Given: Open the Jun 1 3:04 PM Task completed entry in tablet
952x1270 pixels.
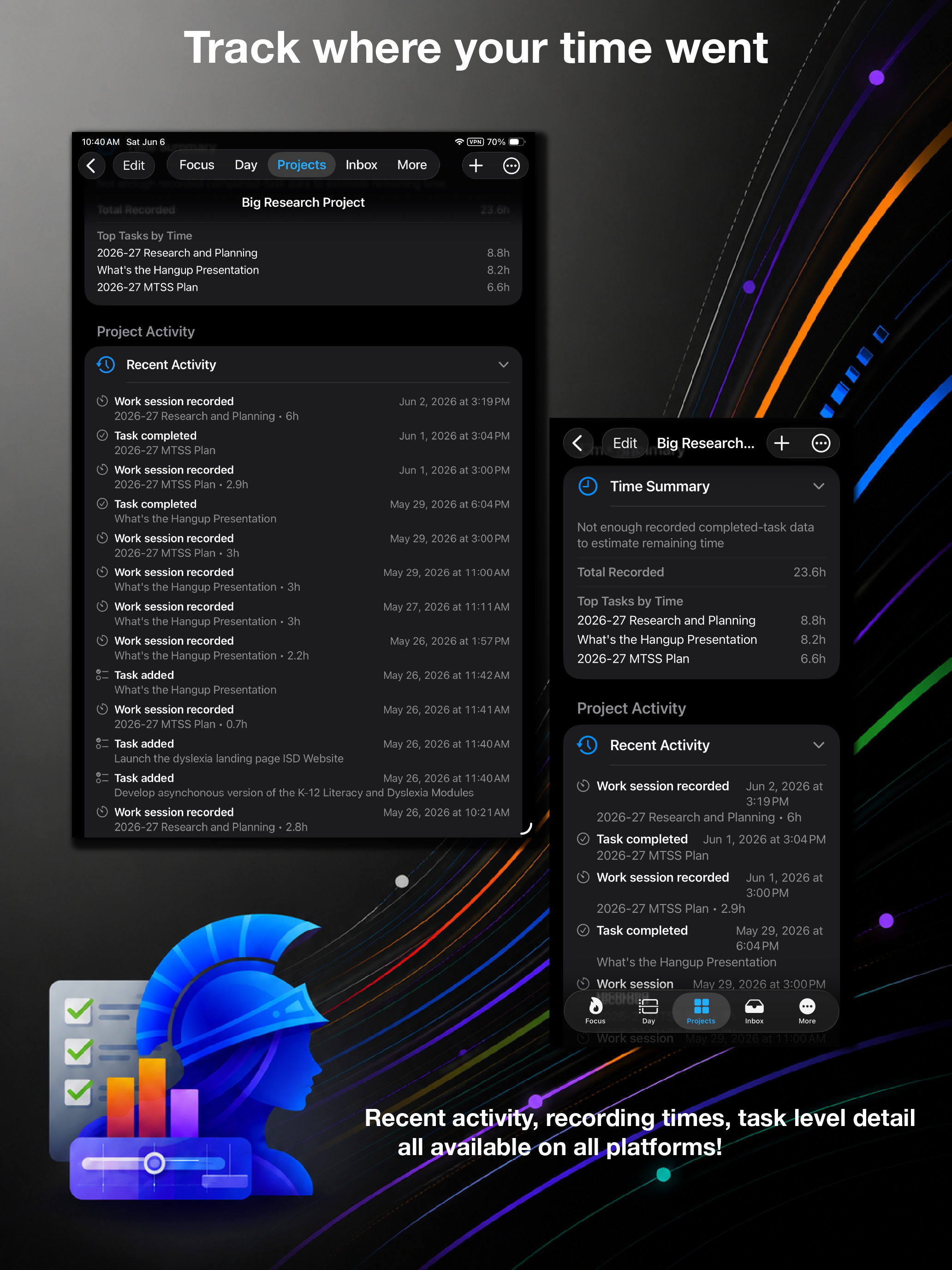Looking at the screenshot, I should click(x=303, y=443).
